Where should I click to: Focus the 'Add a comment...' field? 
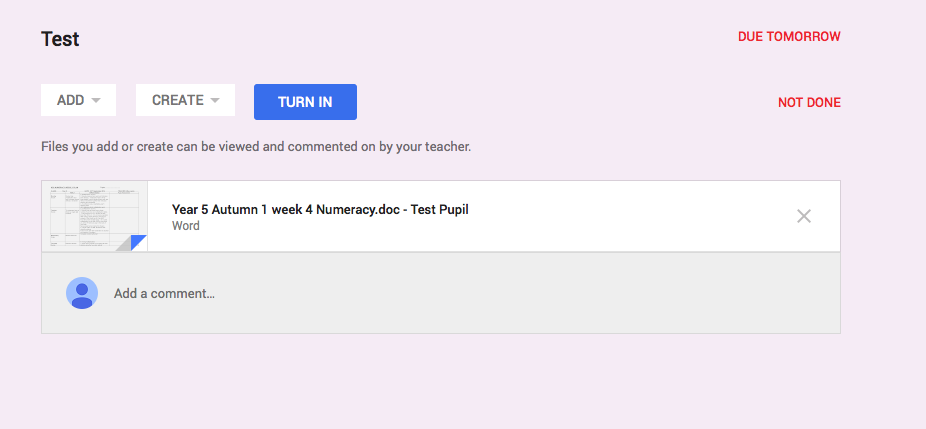pyautogui.click(x=164, y=293)
